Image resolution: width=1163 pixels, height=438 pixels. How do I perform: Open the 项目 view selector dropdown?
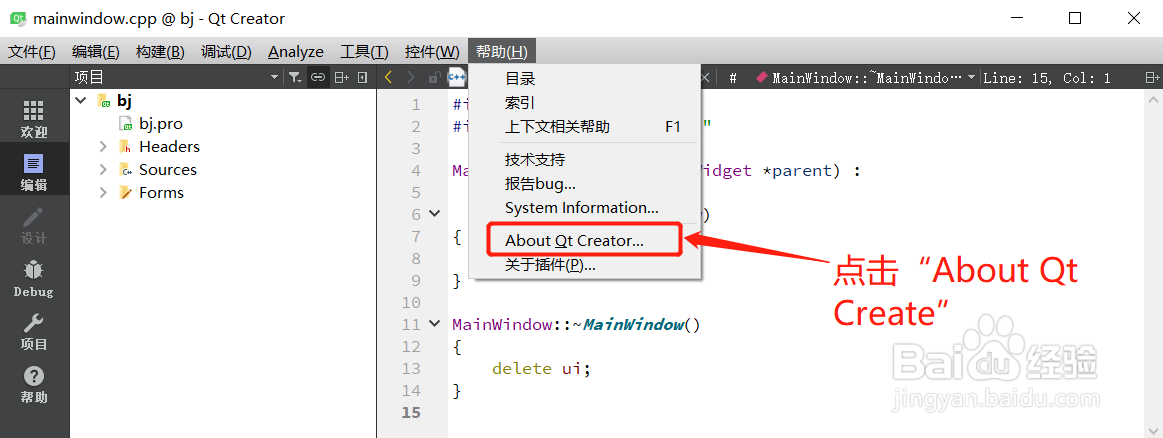coord(178,77)
